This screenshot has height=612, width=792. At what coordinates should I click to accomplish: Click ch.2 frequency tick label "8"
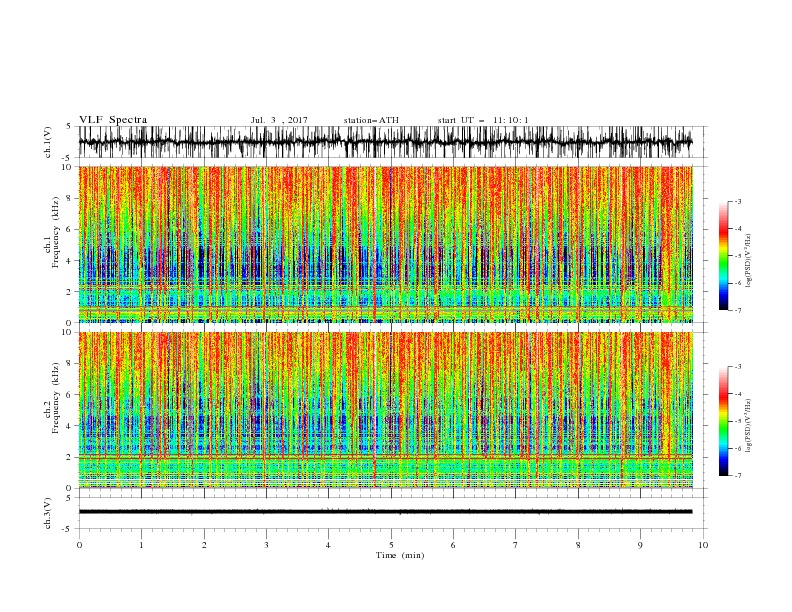pos(70,364)
